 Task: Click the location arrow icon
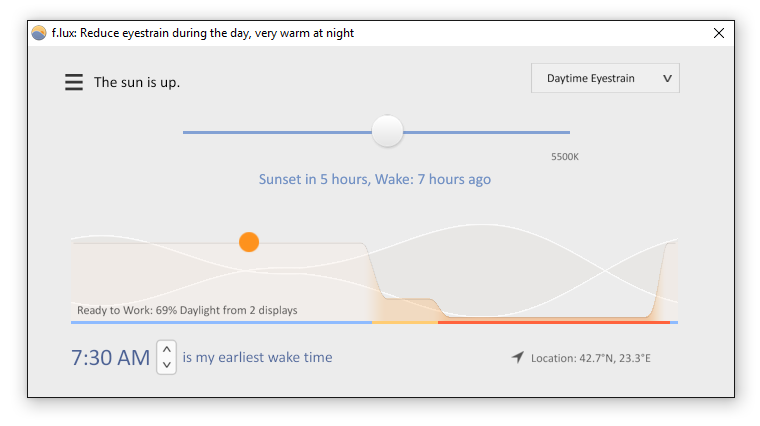point(518,357)
